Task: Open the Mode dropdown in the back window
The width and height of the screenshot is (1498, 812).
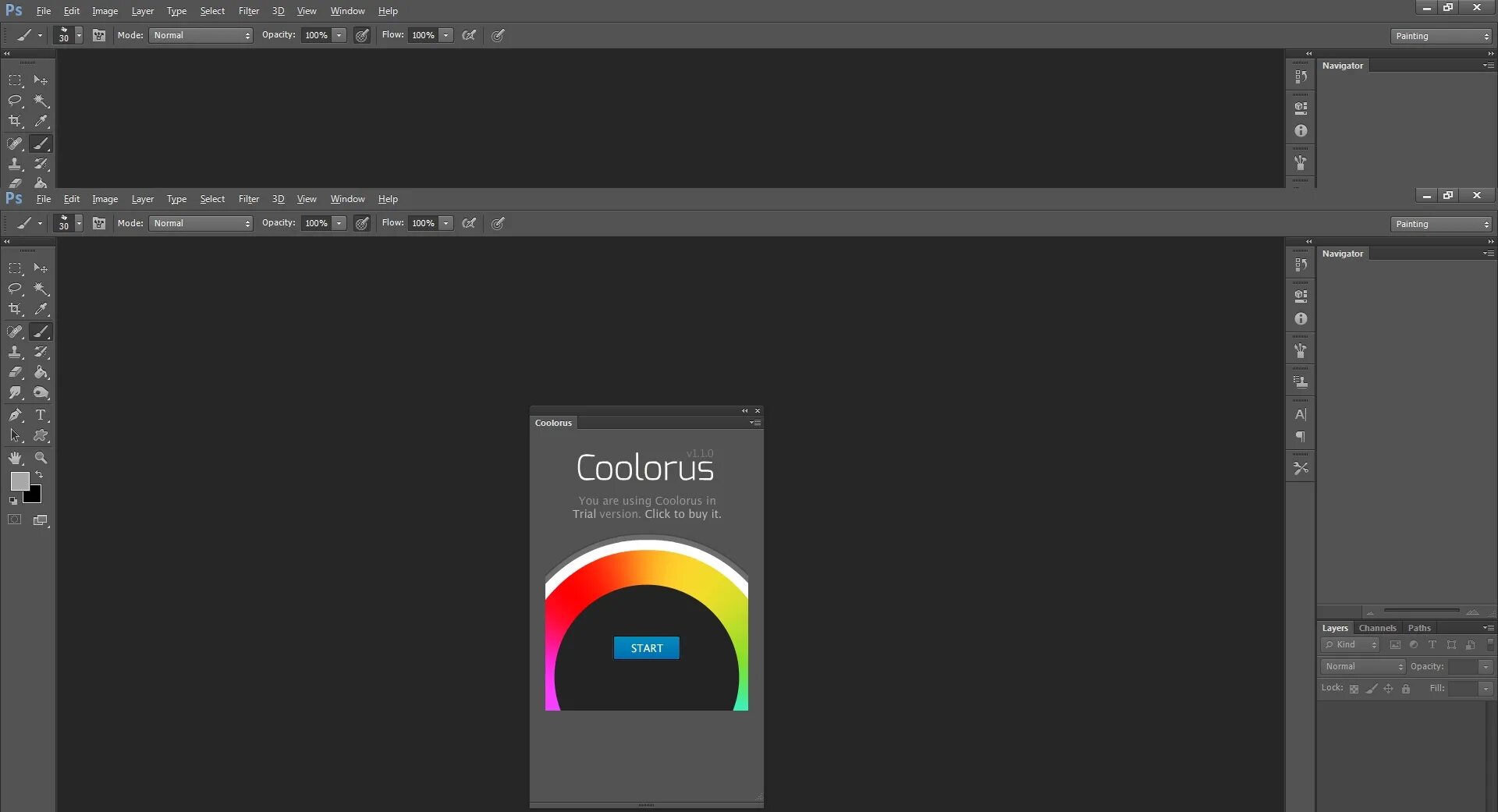Action: pos(201,36)
